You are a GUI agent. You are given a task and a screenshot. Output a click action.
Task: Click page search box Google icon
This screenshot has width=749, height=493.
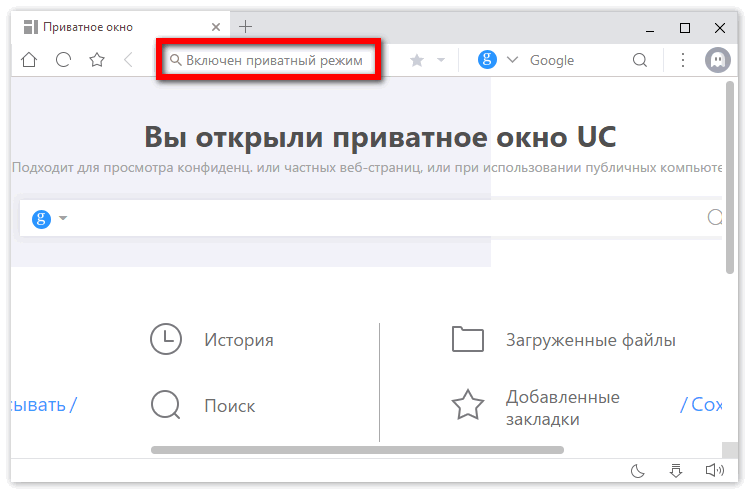coord(42,219)
